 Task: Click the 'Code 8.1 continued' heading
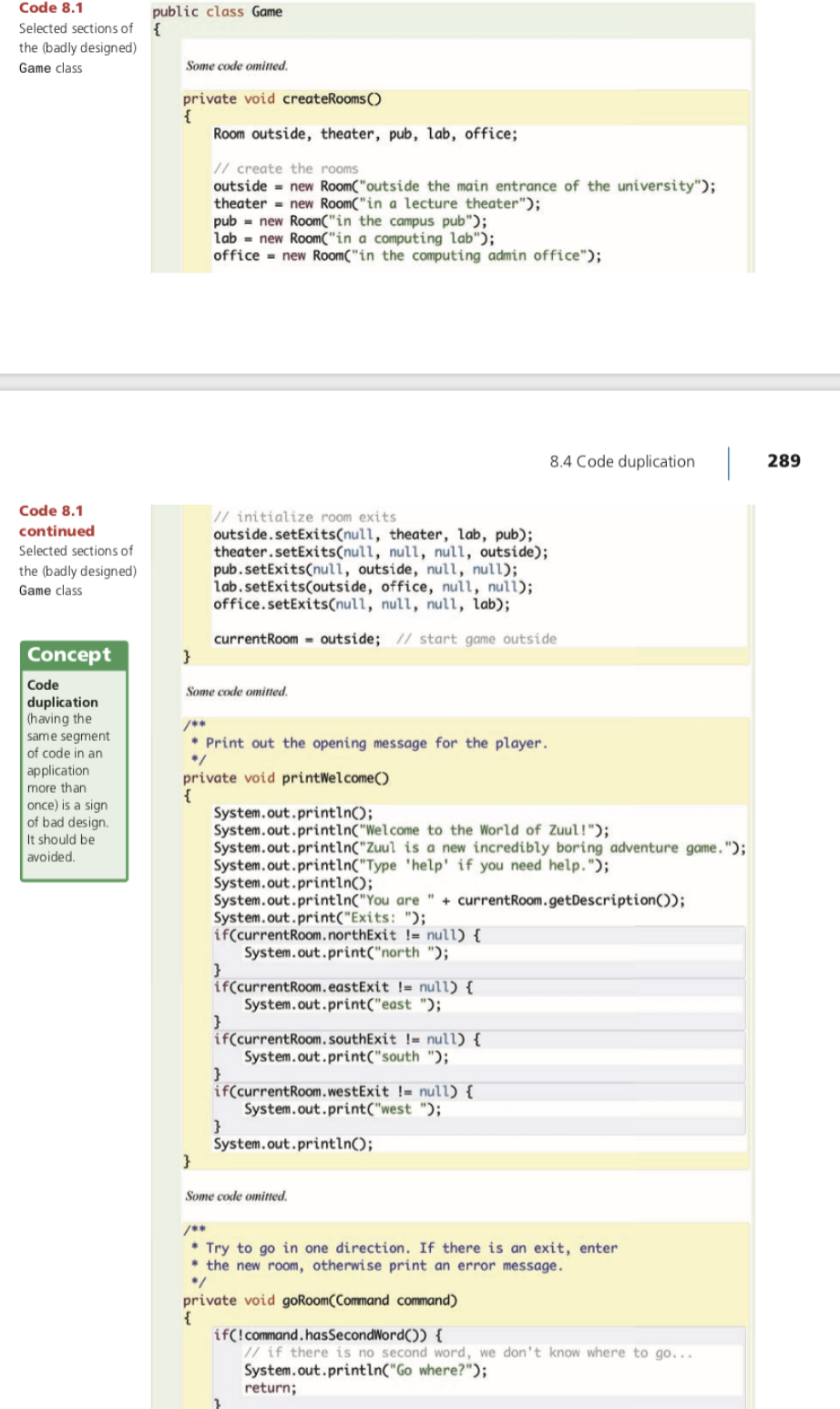(56, 520)
